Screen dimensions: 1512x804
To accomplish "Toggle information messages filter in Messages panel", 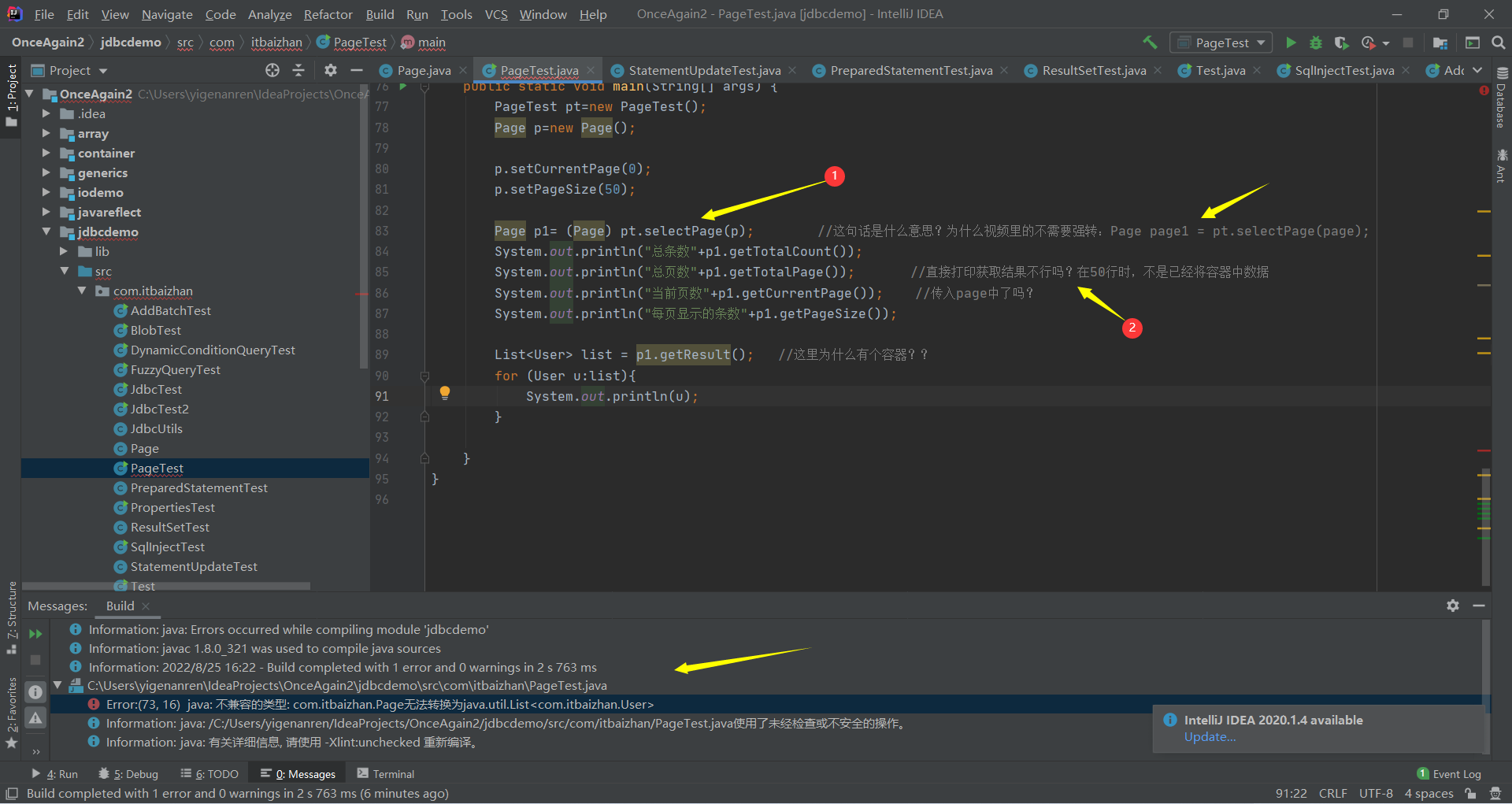I will [35, 691].
